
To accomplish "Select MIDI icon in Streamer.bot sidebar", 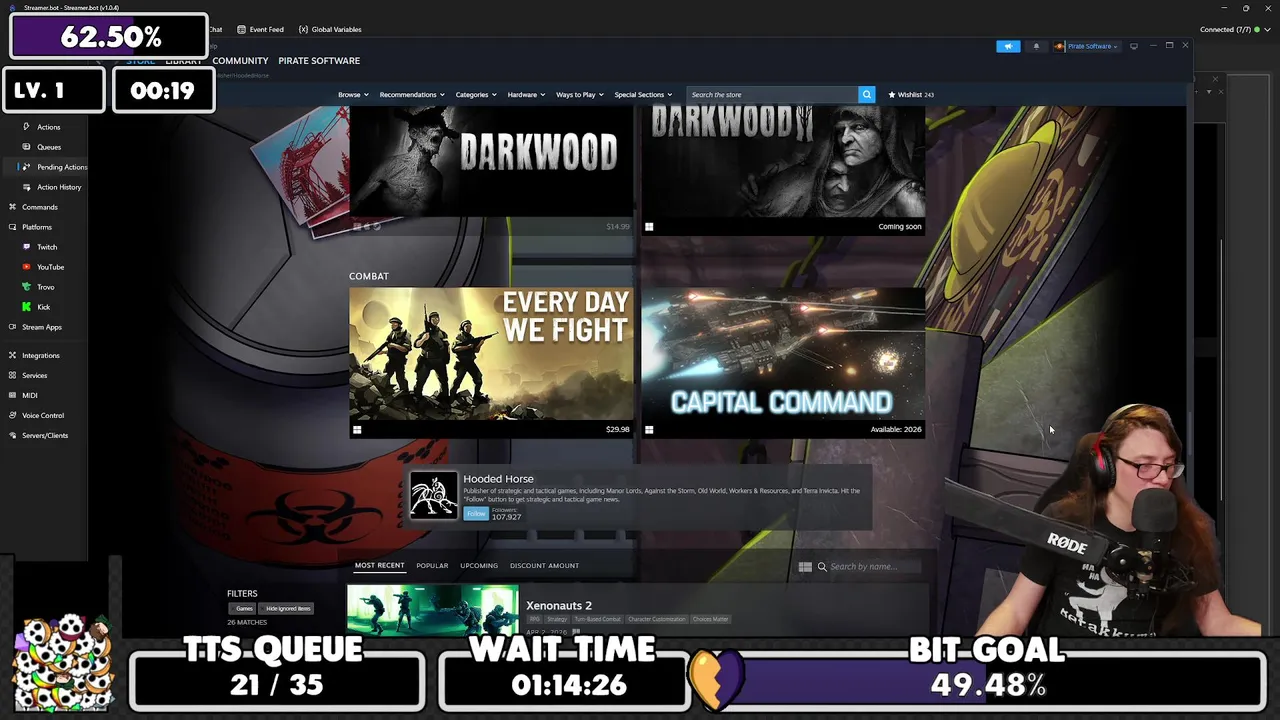I will click(12, 395).
